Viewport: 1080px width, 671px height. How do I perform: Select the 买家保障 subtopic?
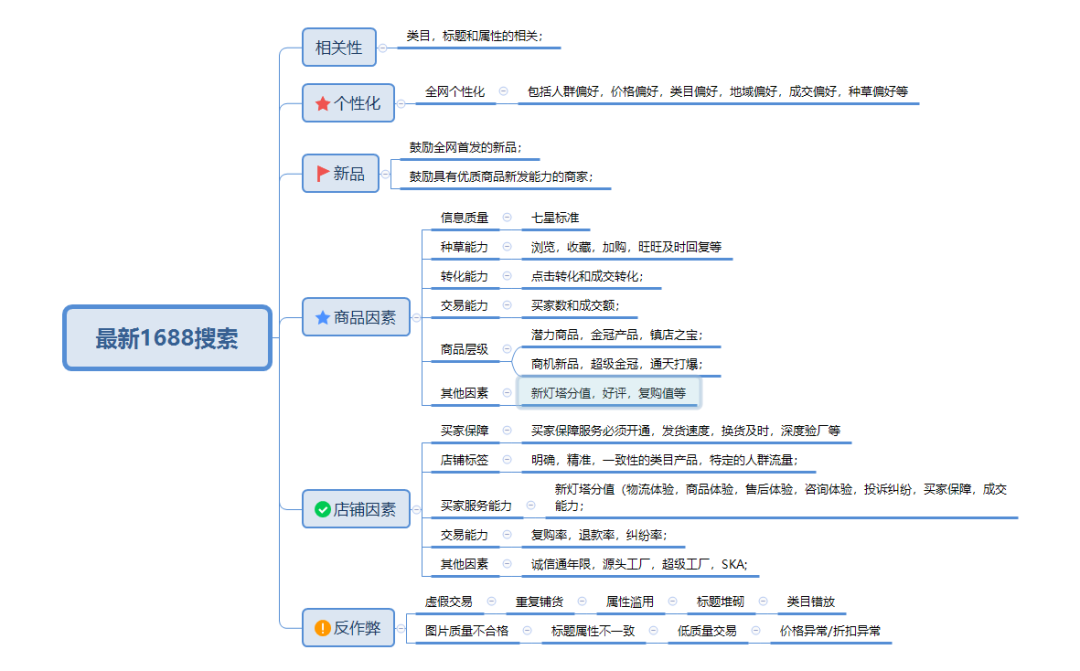click(x=464, y=431)
